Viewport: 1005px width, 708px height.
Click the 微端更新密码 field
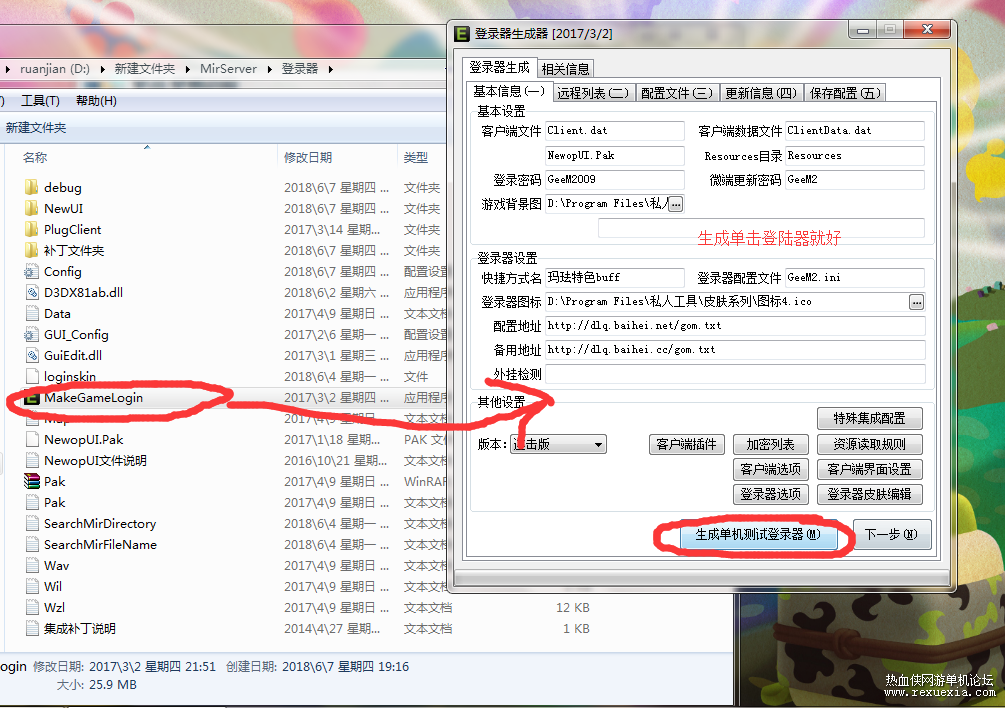pos(855,179)
